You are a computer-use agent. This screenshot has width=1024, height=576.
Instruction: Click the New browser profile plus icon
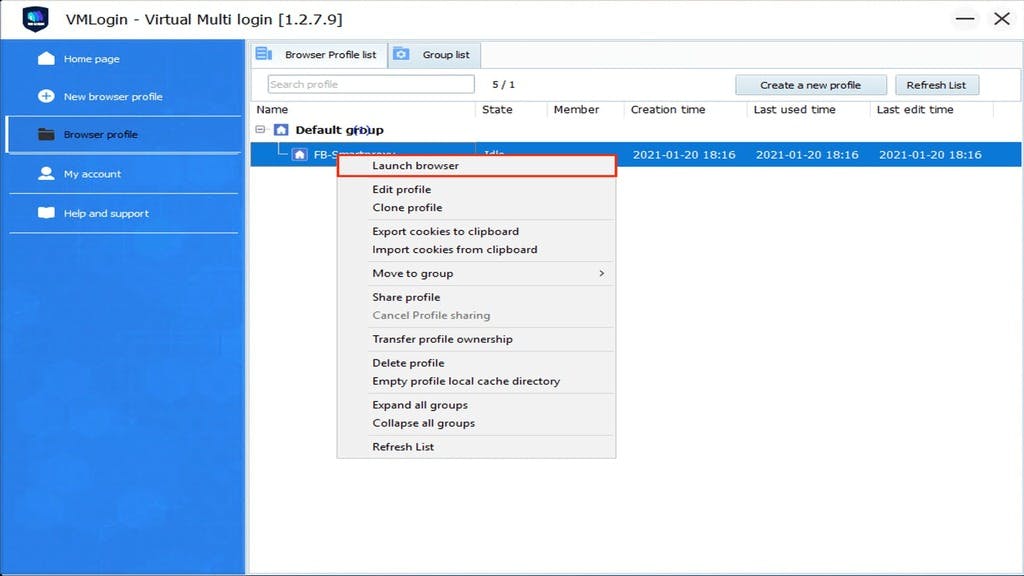click(46, 96)
